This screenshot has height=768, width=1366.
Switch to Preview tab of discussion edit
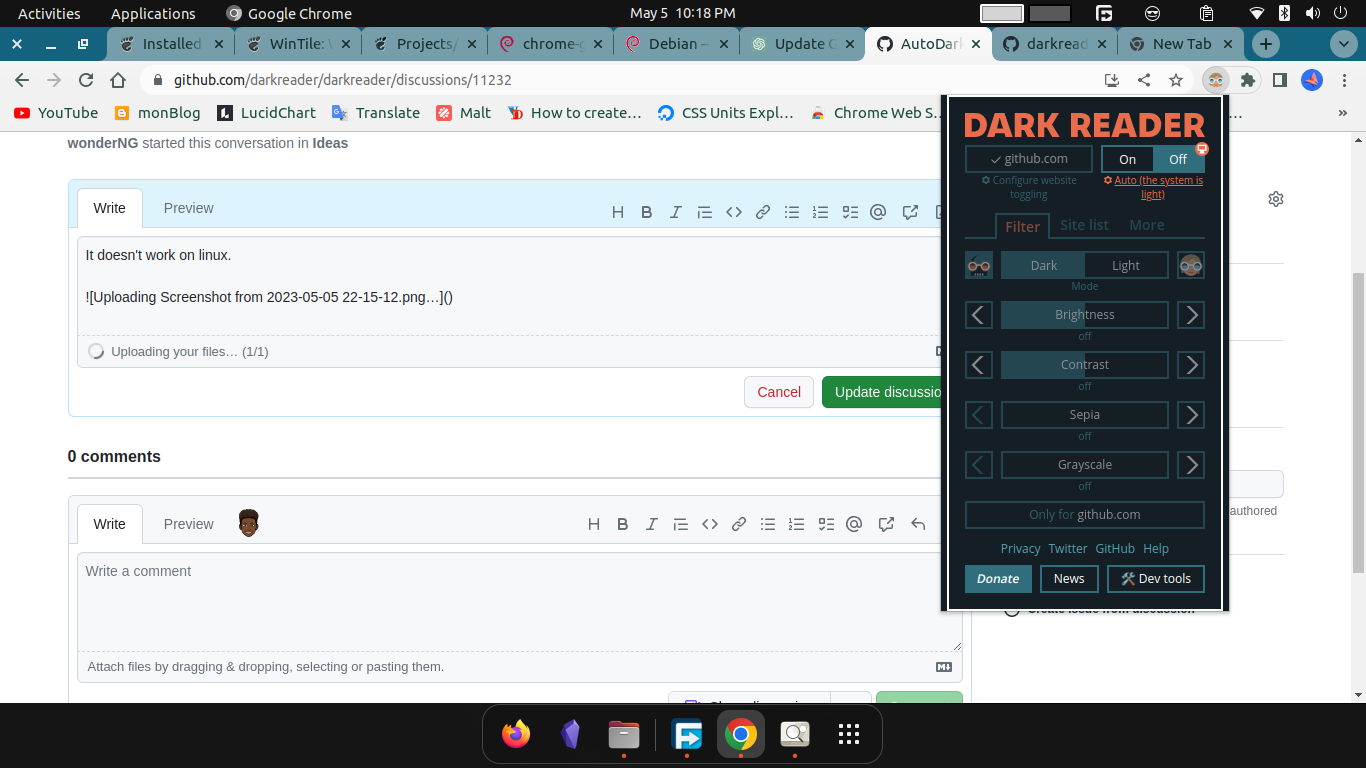tap(188, 208)
